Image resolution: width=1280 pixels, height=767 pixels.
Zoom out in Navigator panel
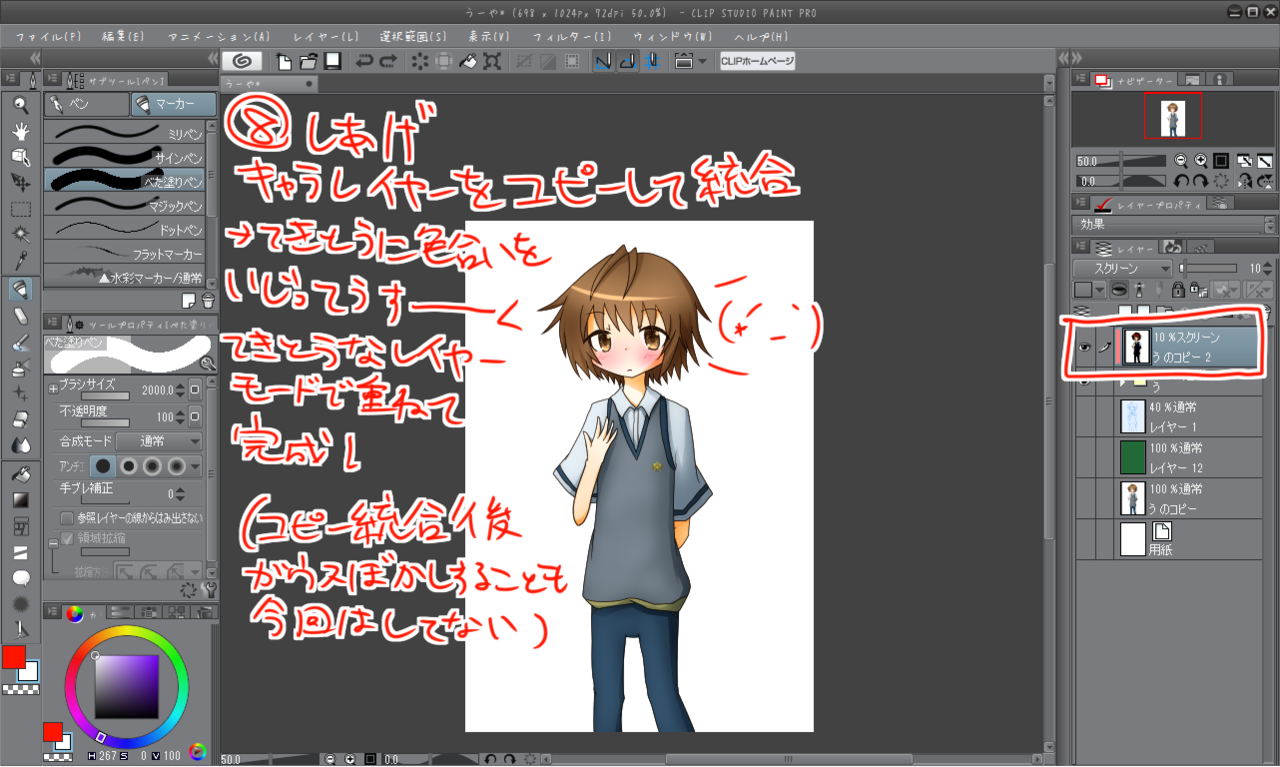(1181, 161)
